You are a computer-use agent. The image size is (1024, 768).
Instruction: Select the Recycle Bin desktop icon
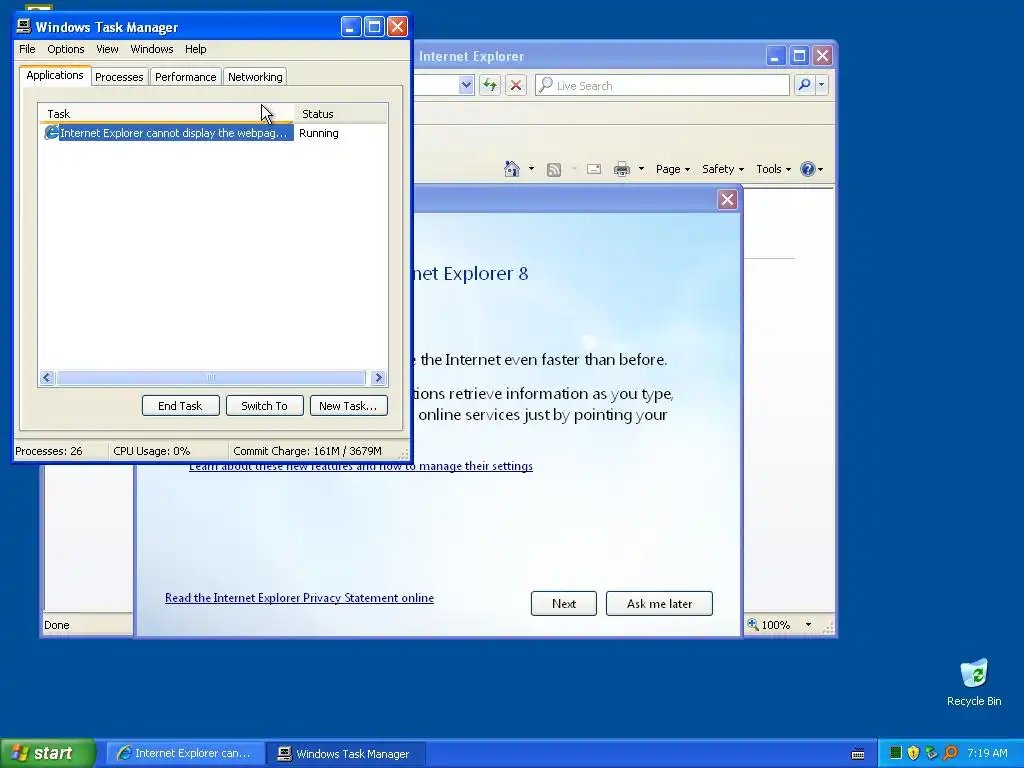click(x=974, y=682)
